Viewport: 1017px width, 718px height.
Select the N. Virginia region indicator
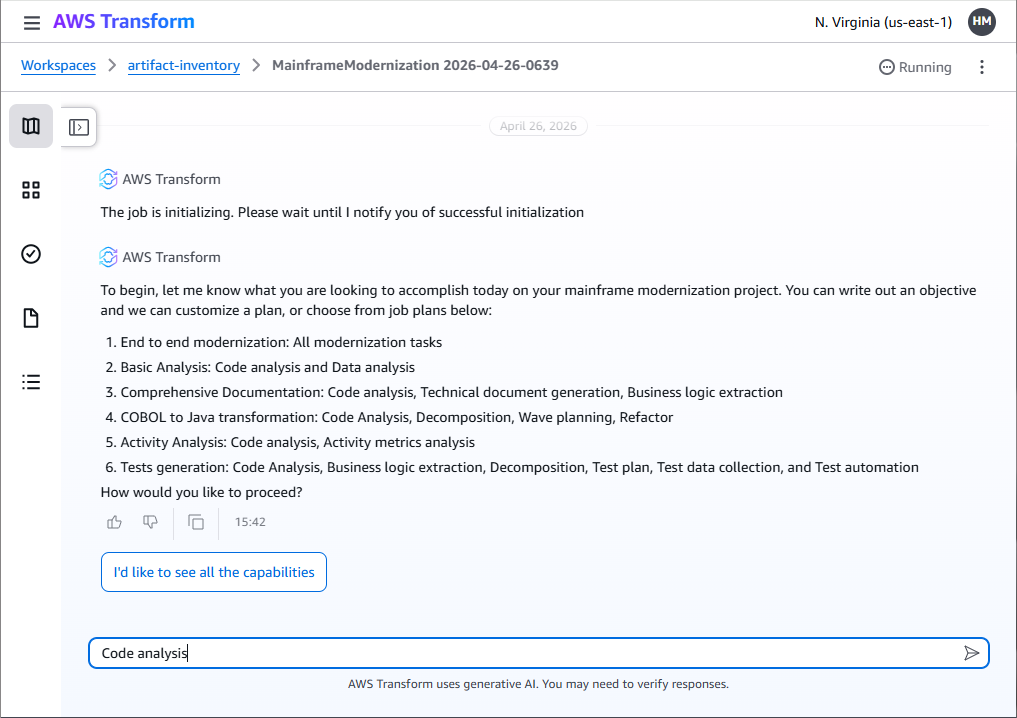pos(883,23)
